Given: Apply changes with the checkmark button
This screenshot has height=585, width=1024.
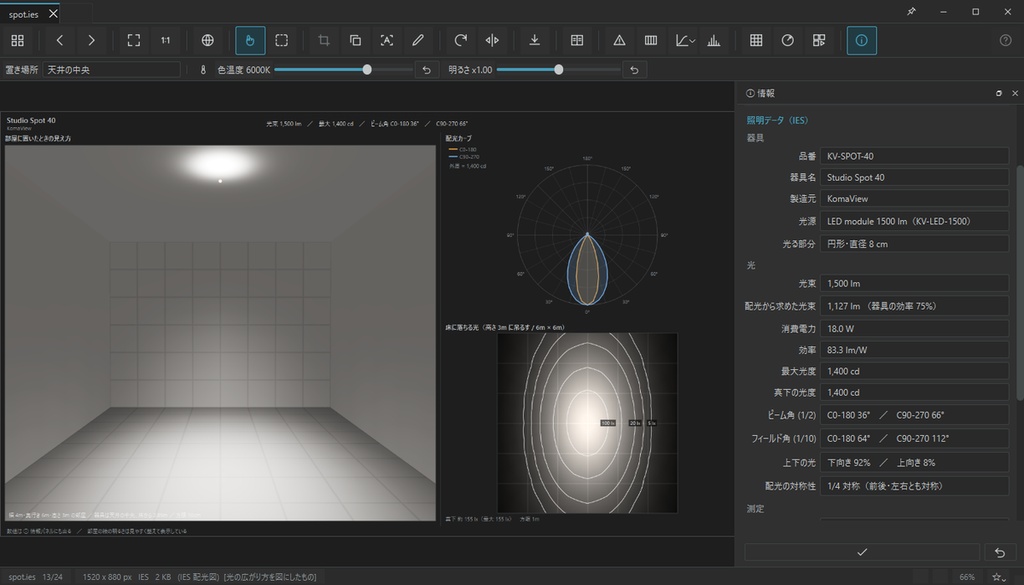Looking at the screenshot, I should 862,552.
